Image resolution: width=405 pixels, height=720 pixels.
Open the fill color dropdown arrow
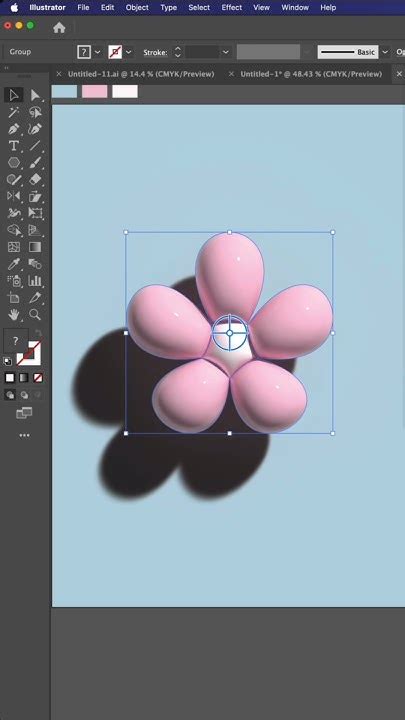[97, 52]
